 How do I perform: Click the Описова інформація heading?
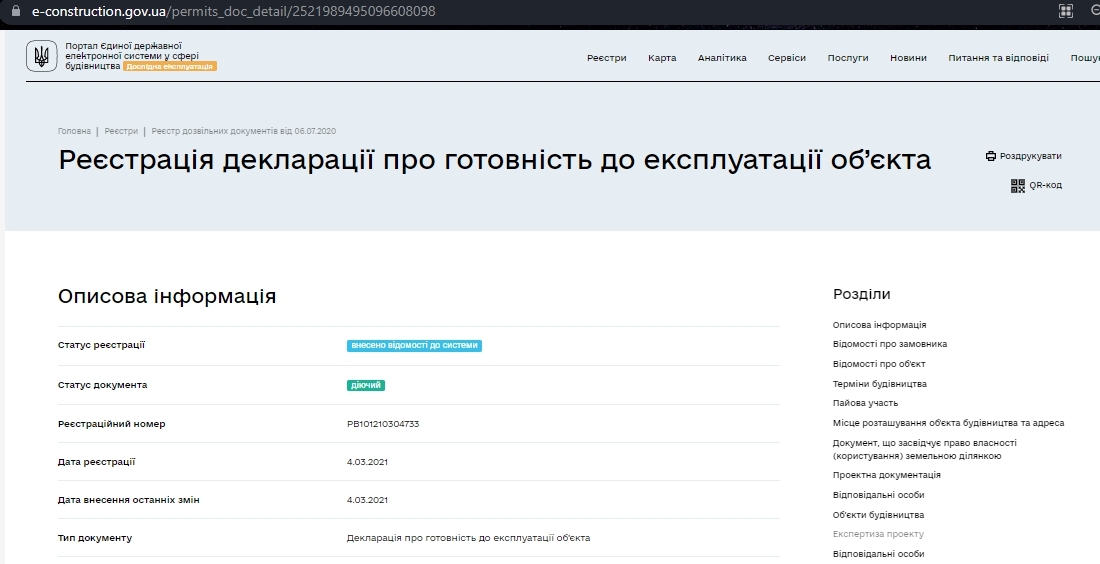pyautogui.click(x=167, y=296)
